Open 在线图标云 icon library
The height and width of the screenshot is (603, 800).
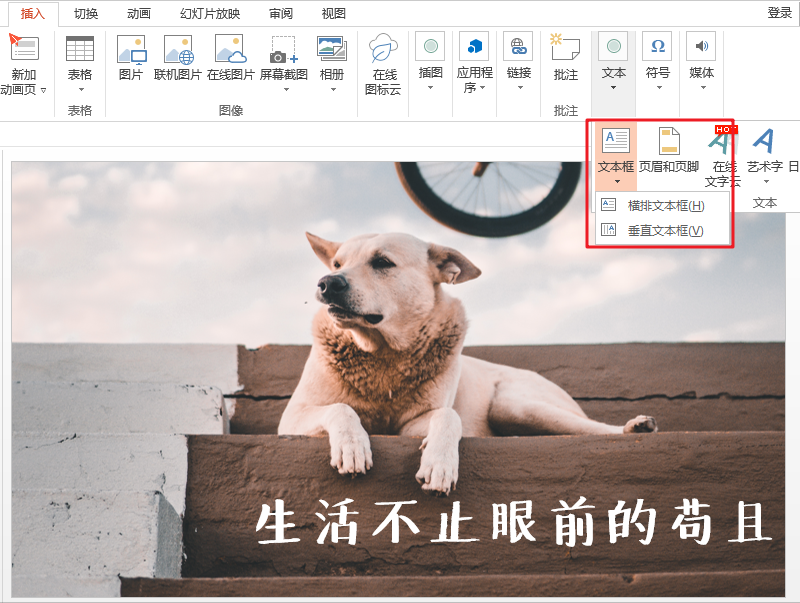click(383, 48)
